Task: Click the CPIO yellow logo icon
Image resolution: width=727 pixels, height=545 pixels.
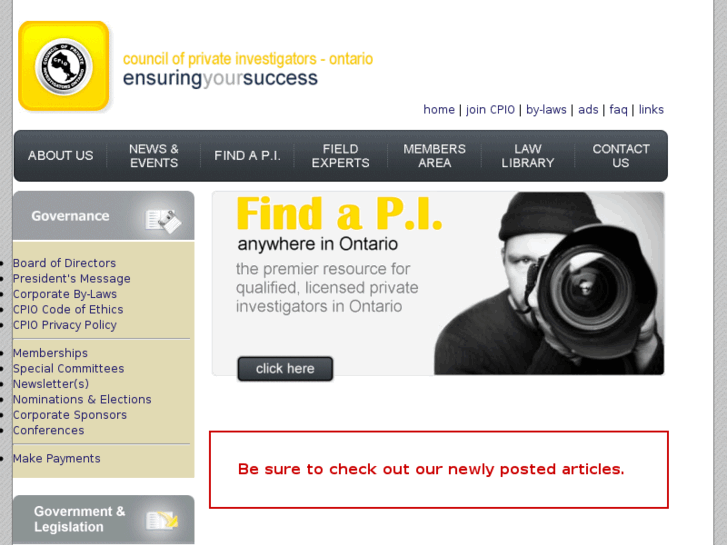Action: [x=64, y=66]
